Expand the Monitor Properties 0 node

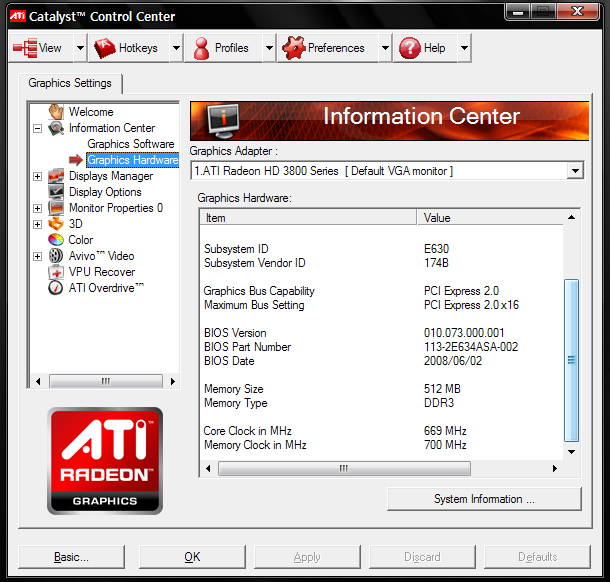coord(37,208)
